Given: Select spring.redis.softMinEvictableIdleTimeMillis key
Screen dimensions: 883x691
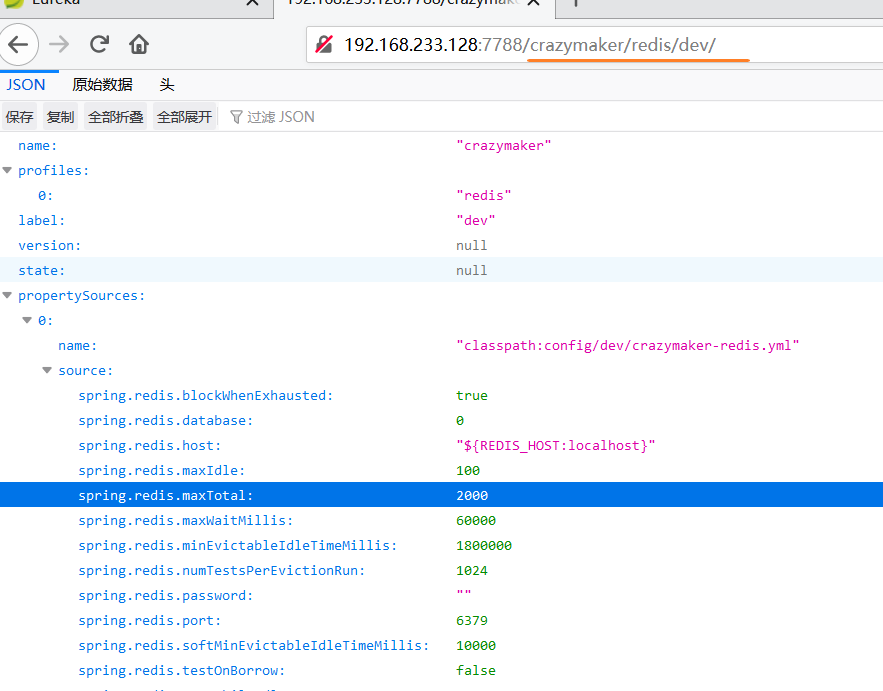Looking at the screenshot, I should coord(253,645).
